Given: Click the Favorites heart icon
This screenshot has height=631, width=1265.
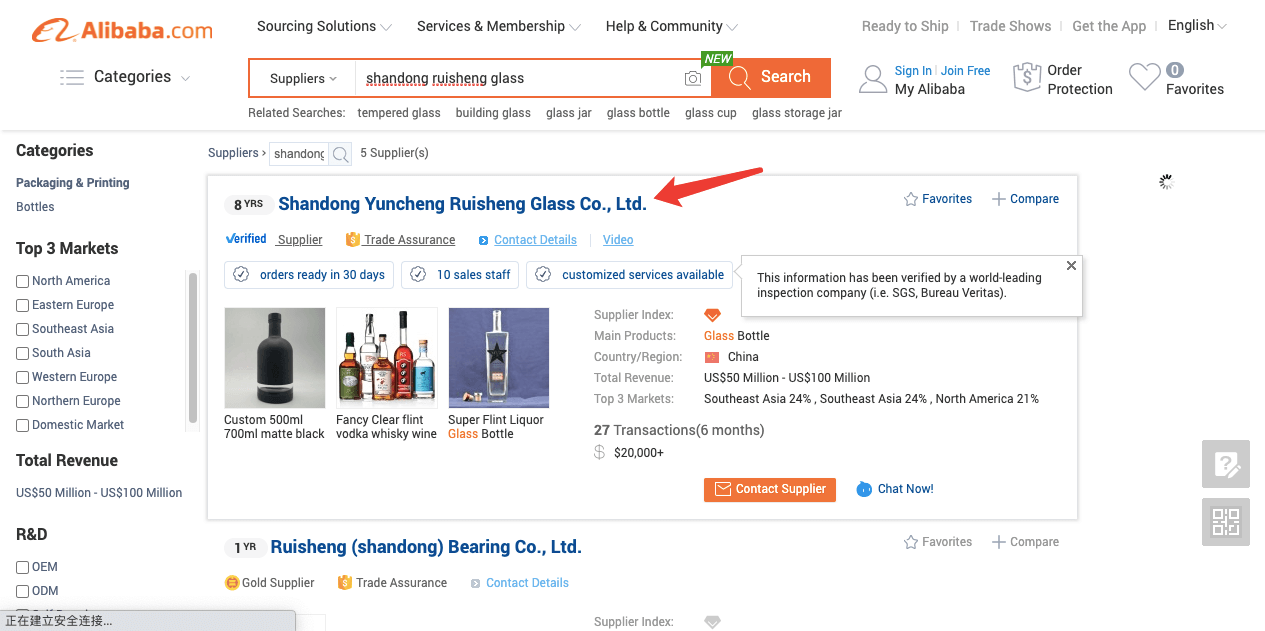Looking at the screenshot, I should point(1144,78).
